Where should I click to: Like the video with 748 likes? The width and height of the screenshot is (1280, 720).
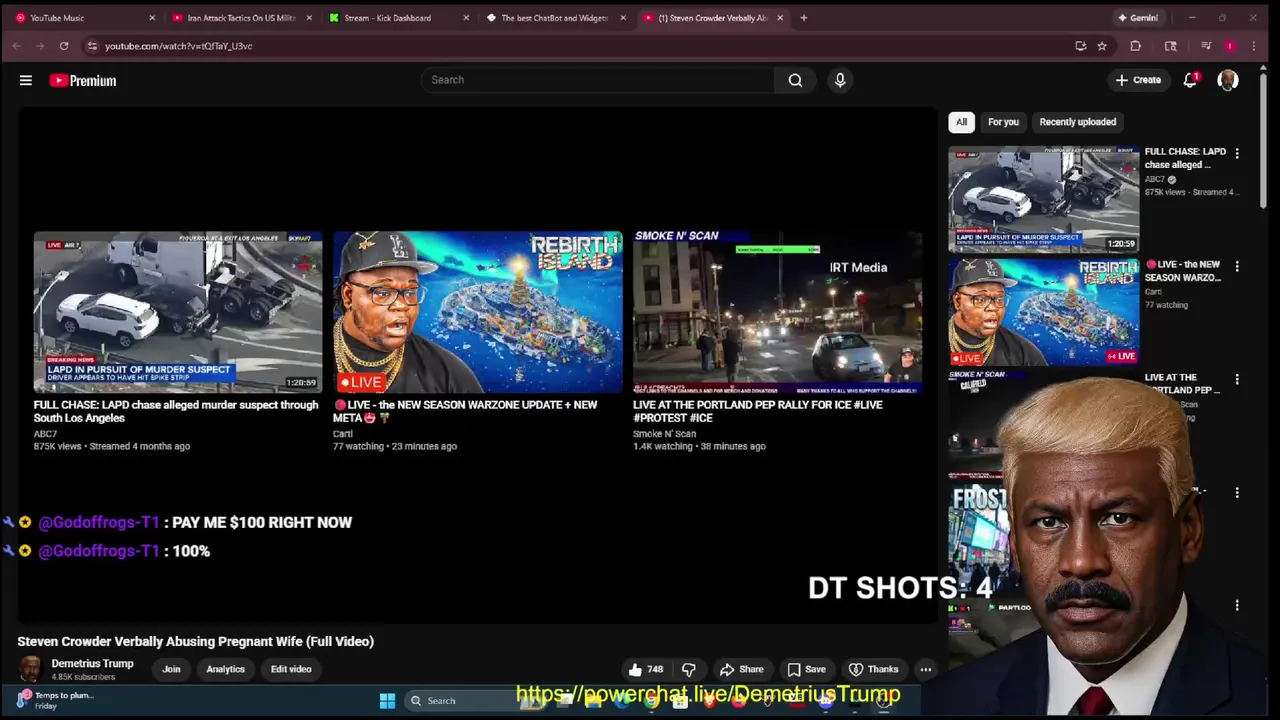[x=646, y=669]
